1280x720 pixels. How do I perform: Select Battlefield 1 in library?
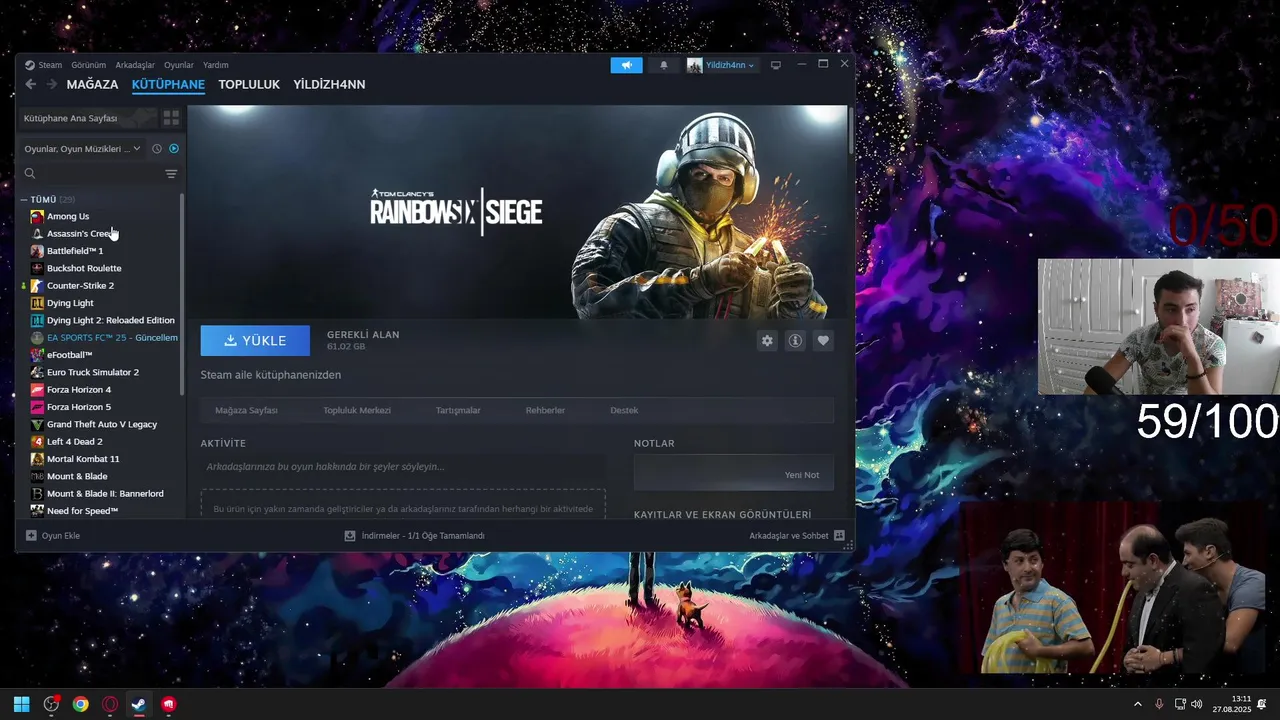coord(75,251)
